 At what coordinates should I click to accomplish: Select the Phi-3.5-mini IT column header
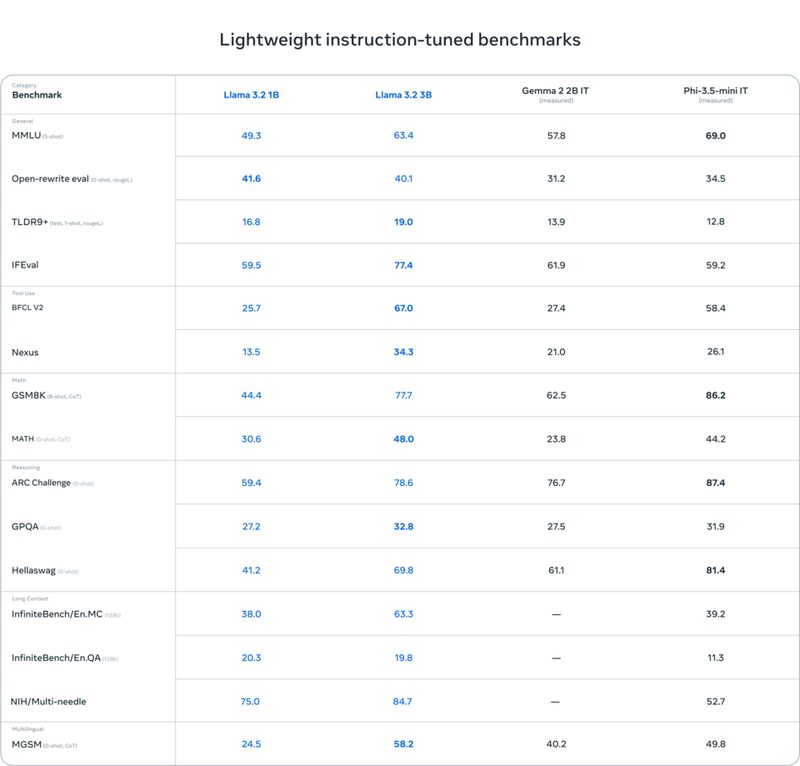point(715,91)
